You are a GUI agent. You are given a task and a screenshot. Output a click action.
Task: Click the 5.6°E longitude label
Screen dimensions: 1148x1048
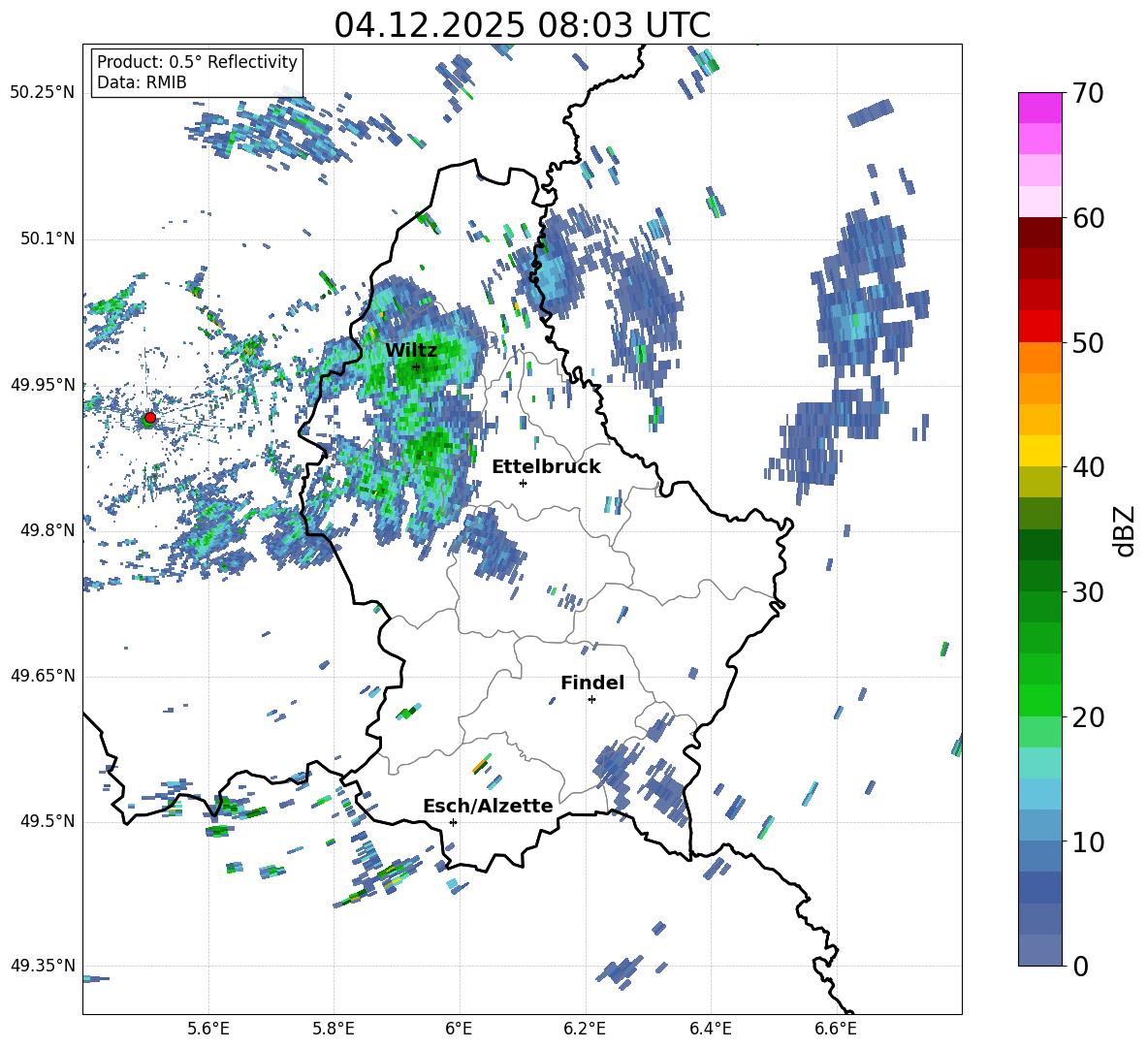[208, 1029]
